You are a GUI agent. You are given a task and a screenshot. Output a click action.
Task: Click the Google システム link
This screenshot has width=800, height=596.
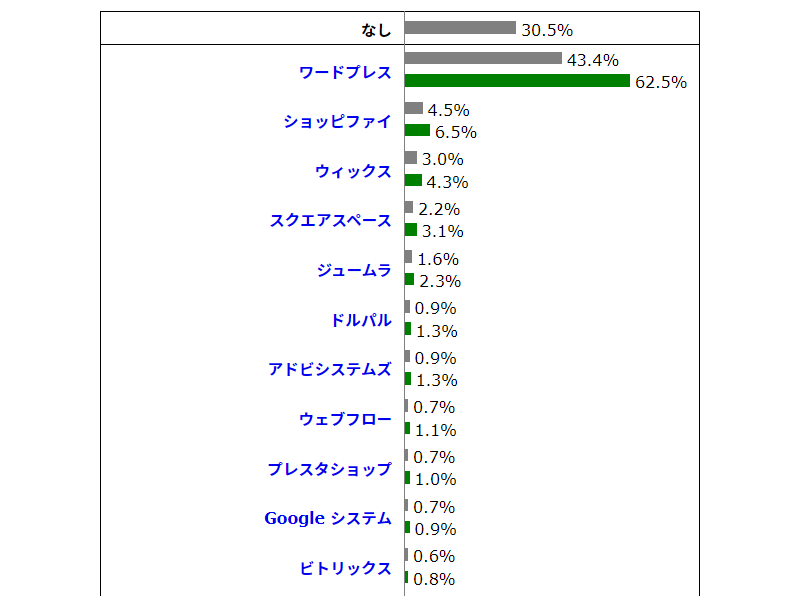coord(328,518)
